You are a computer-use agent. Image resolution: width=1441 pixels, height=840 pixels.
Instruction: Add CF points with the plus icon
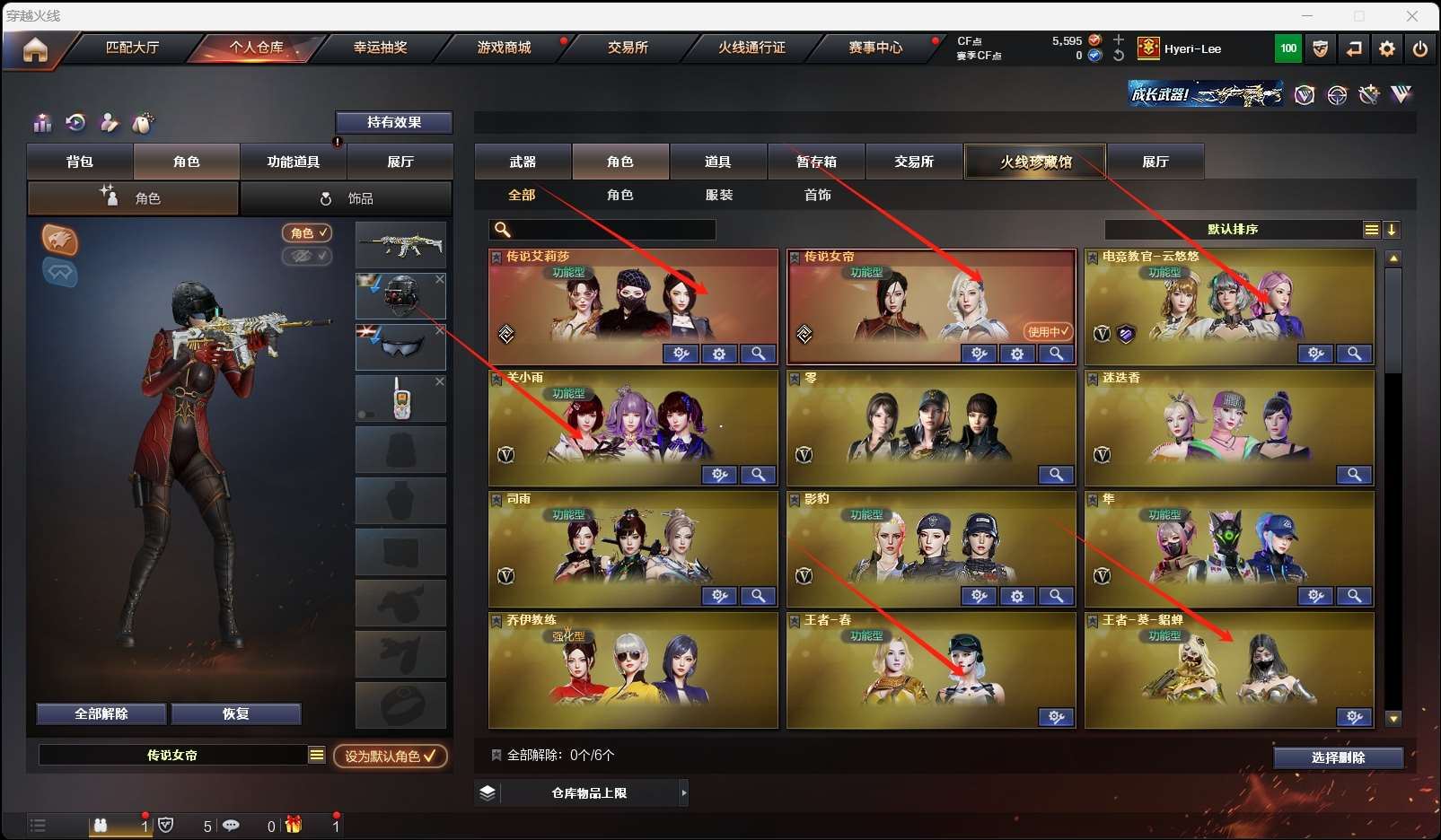[x=1118, y=40]
